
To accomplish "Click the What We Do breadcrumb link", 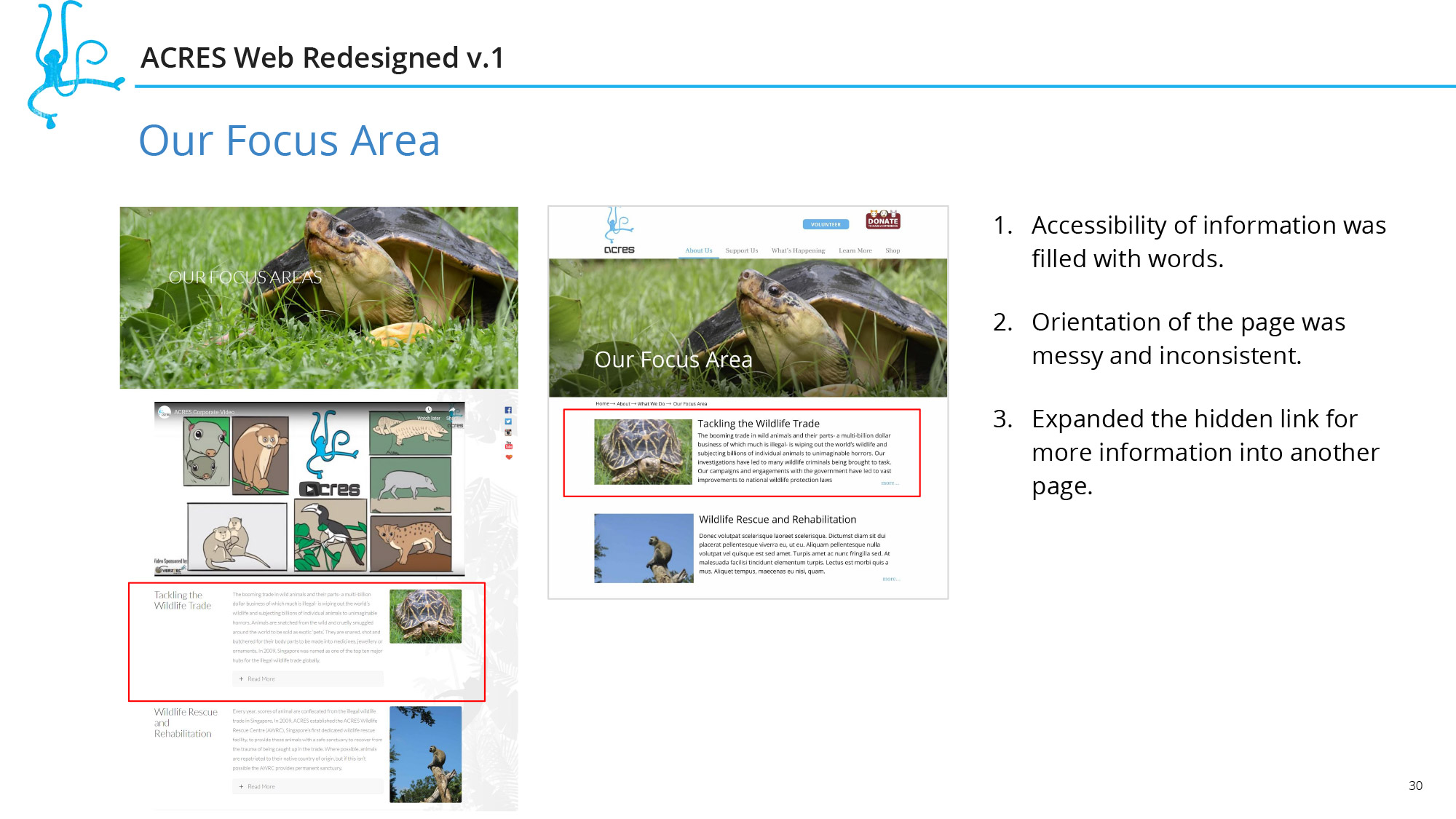I will coord(651,403).
